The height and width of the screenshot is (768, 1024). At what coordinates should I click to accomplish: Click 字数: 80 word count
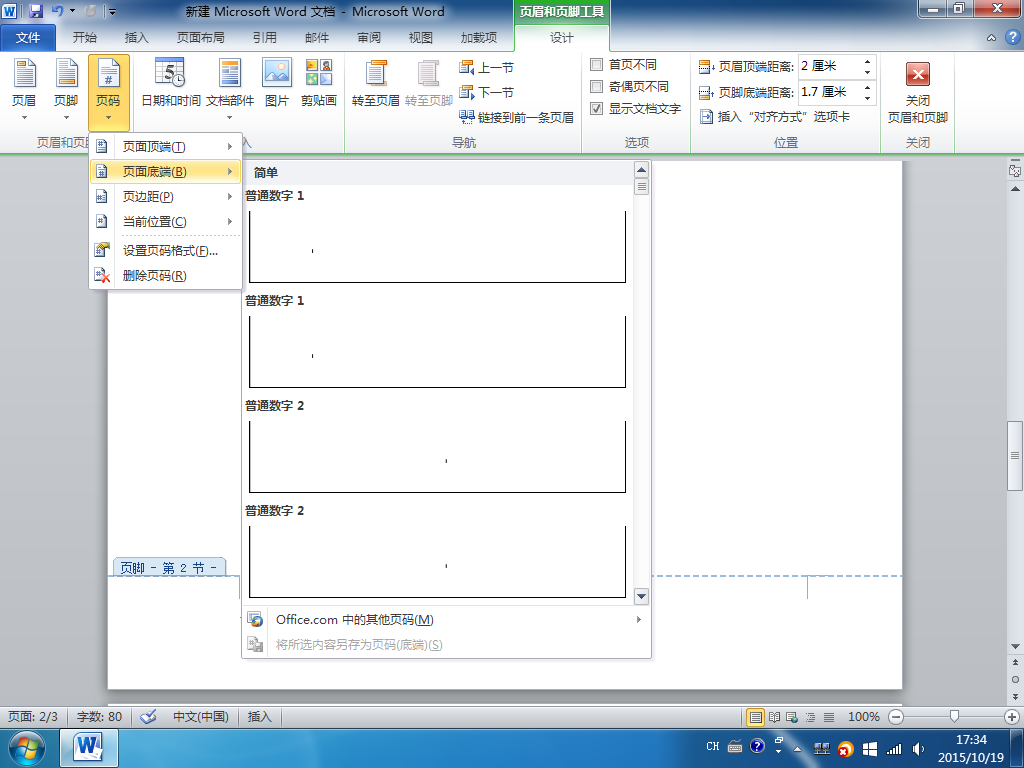99,716
